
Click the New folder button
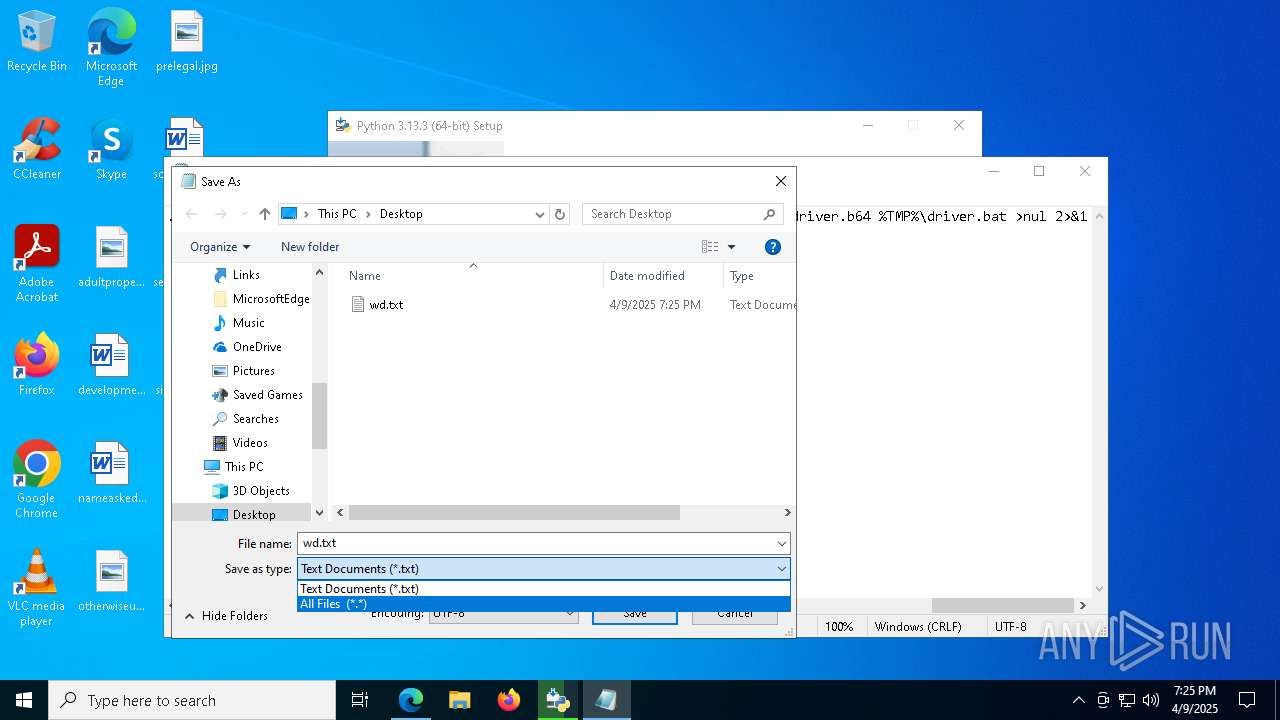coord(310,247)
